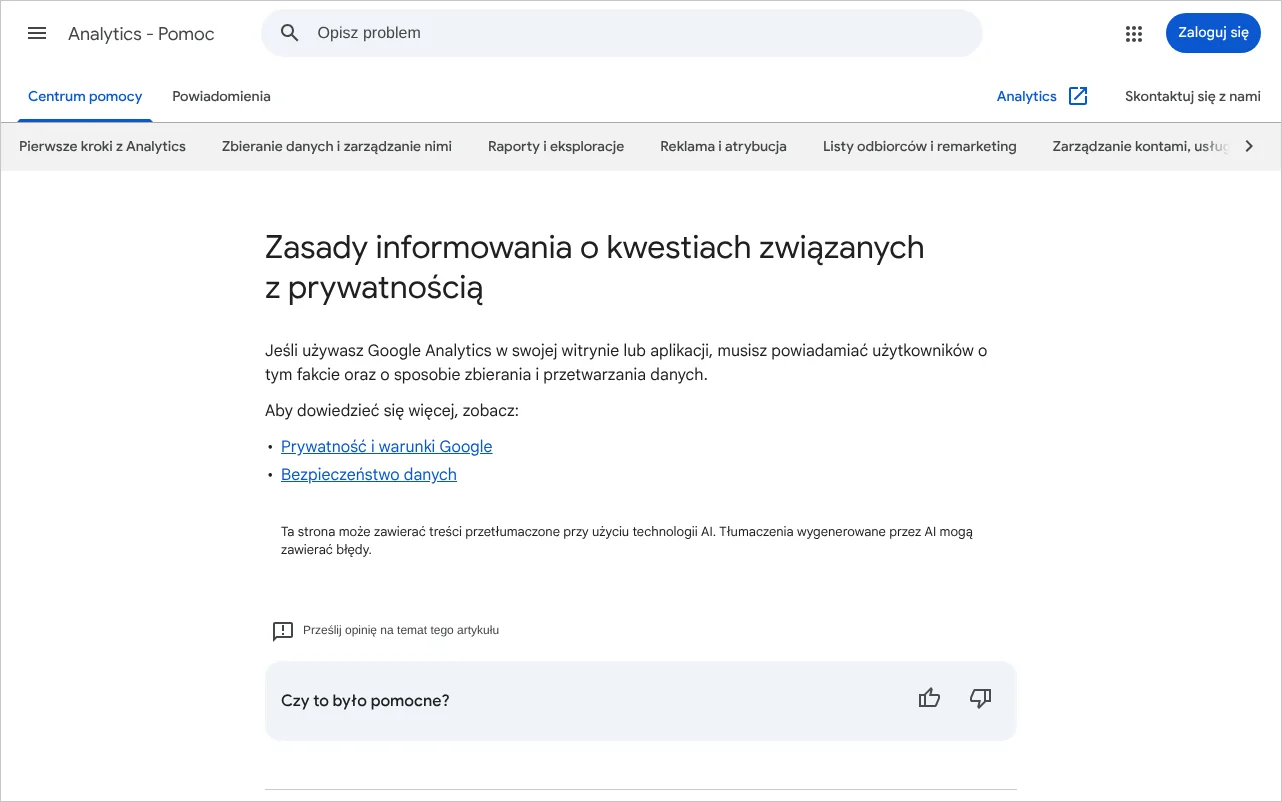1282x802 pixels.
Task: Switch to the Powiadomienia tab
Action: point(221,96)
